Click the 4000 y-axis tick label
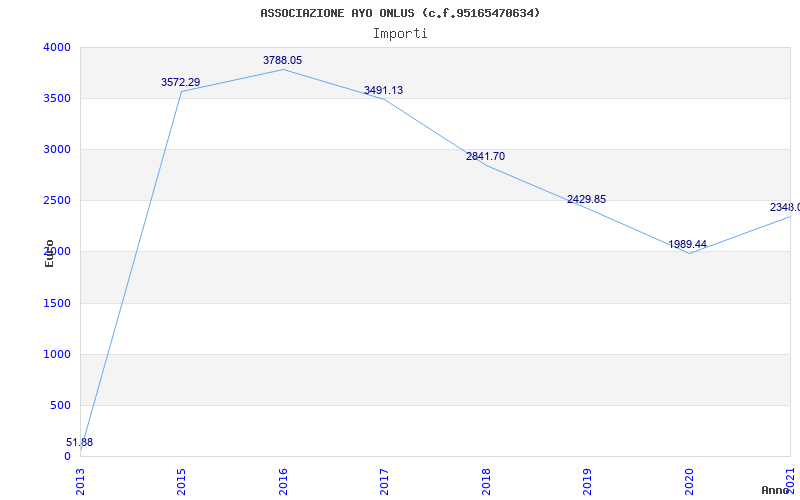Screen dimensions: 800x500 [x=57, y=47]
